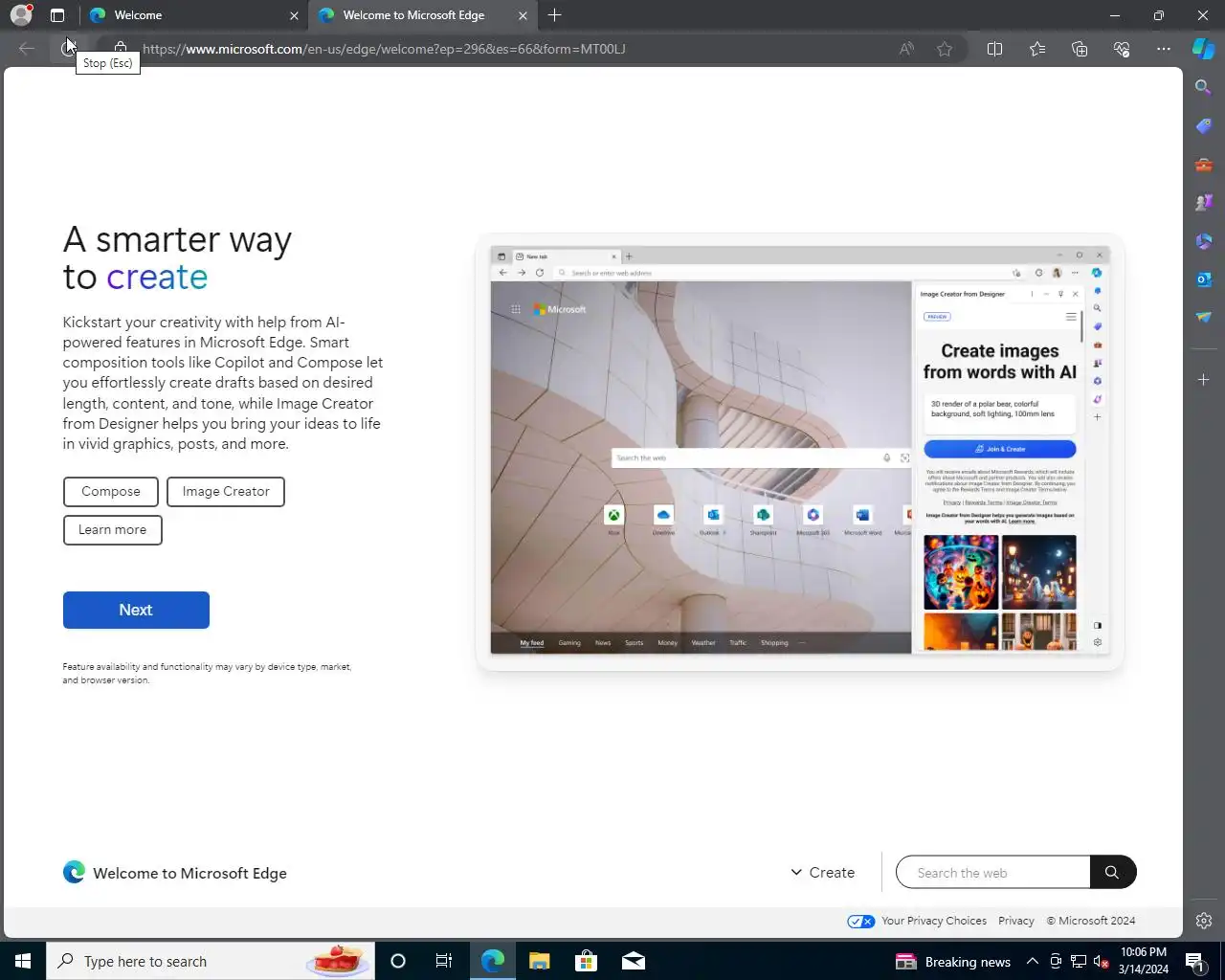Open the clock showing 10:06 PM

(x=1144, y=961)
